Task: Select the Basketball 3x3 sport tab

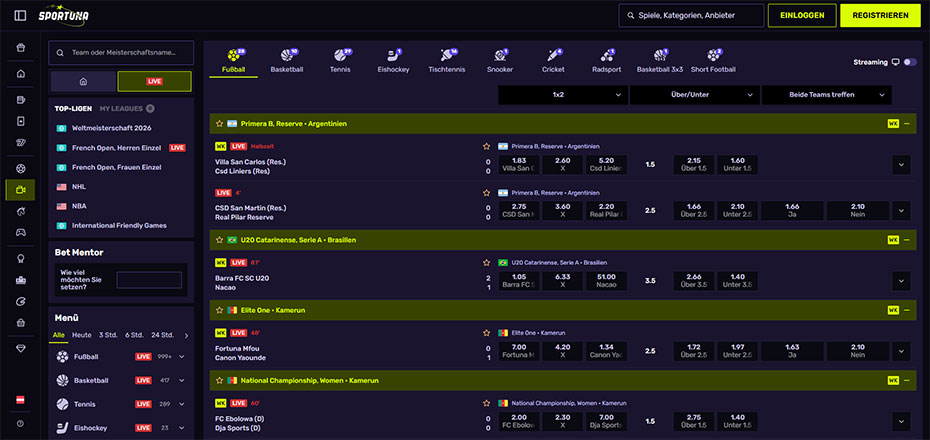Action: click(x=660, y=61)
